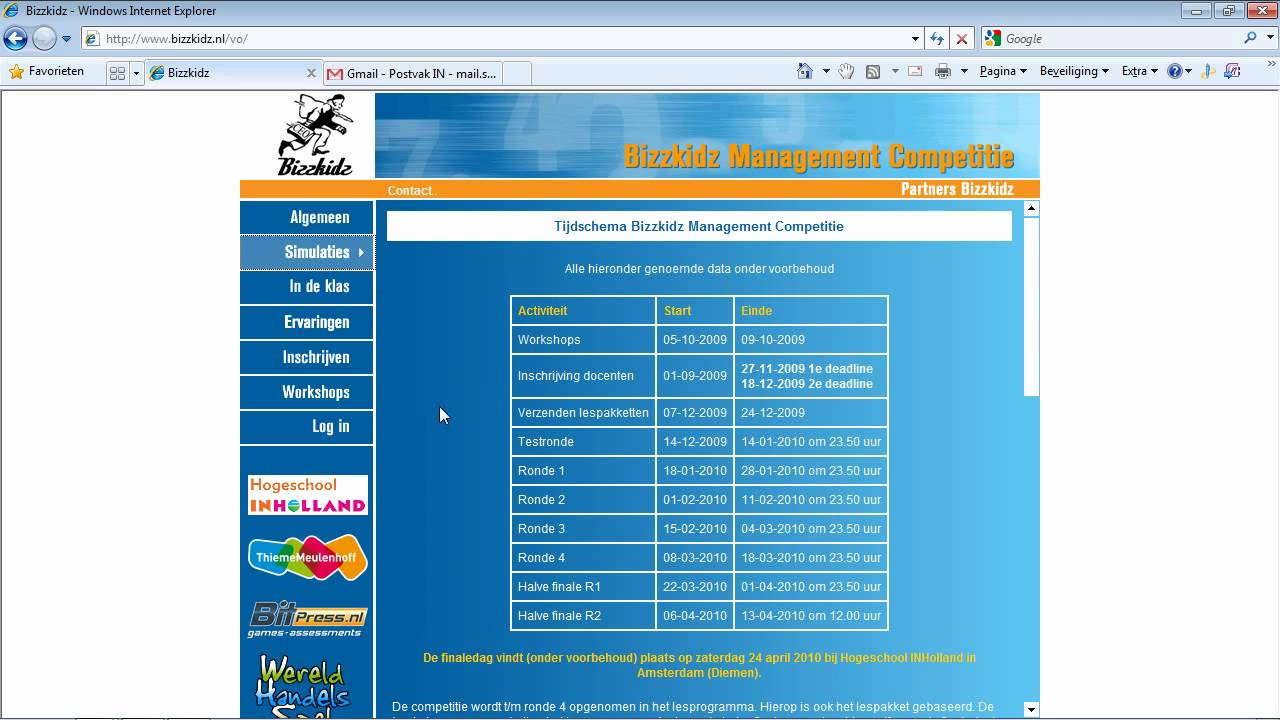1280x720 pixels.
Task: Click the hand-shaped toolbar icon
Action: pos(846,71)
